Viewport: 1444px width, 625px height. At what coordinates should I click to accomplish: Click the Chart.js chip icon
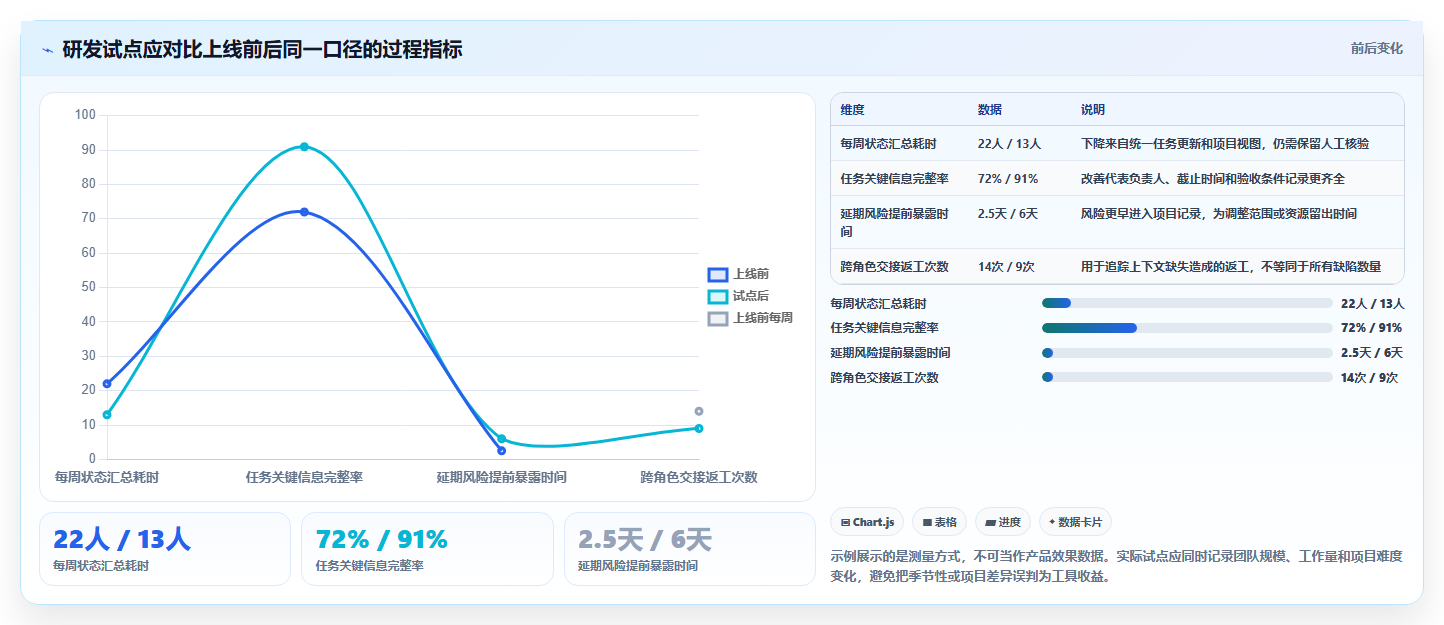(846, 522)
